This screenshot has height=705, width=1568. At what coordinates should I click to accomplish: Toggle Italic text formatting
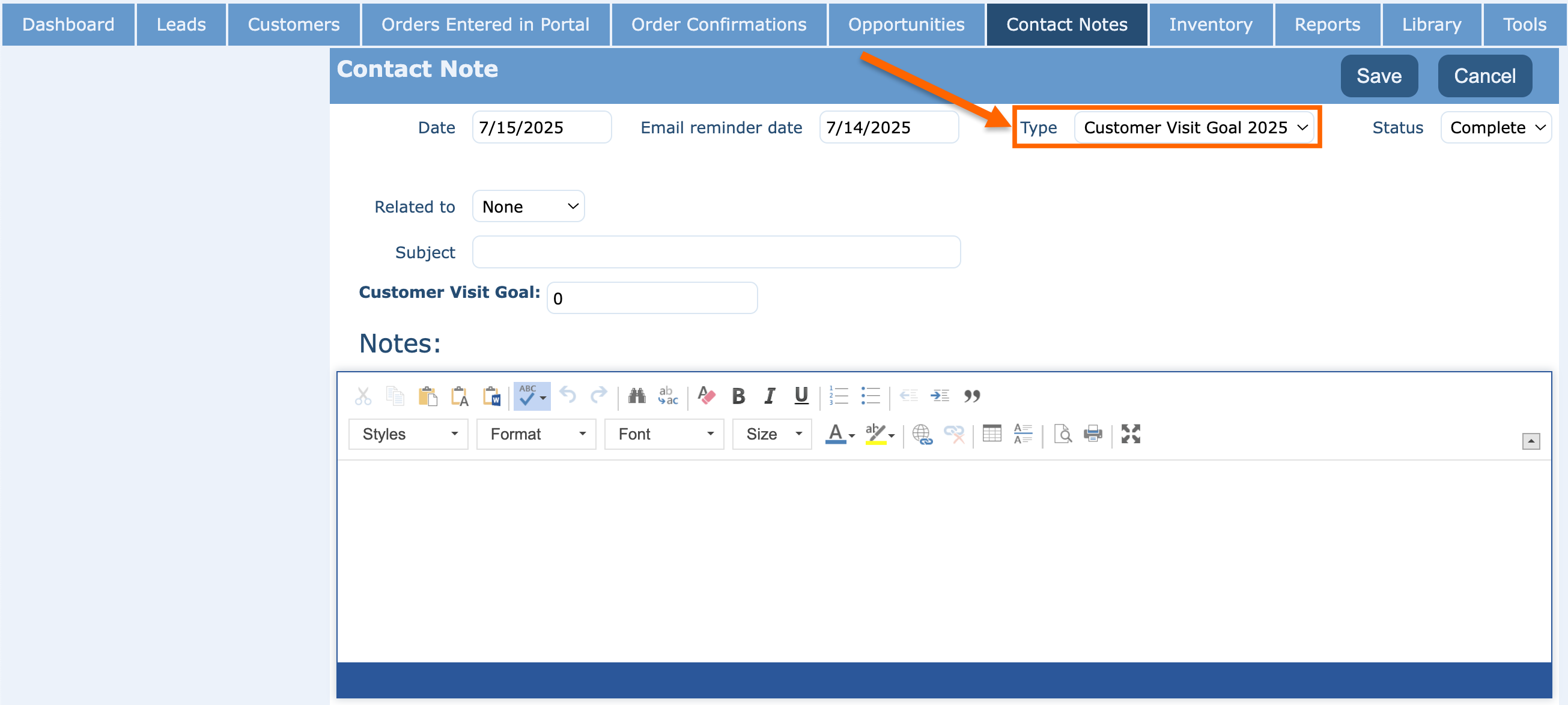click(x=770, y=396)
